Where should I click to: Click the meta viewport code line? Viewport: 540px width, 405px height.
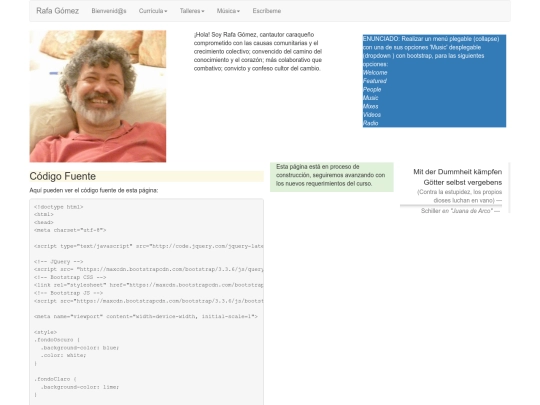[x=146, y=316]
